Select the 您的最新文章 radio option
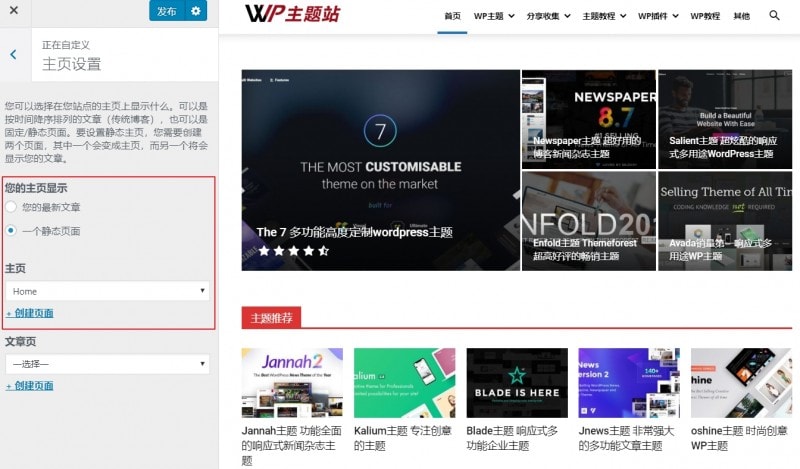 pyautogui.click(x=11, y=207)
